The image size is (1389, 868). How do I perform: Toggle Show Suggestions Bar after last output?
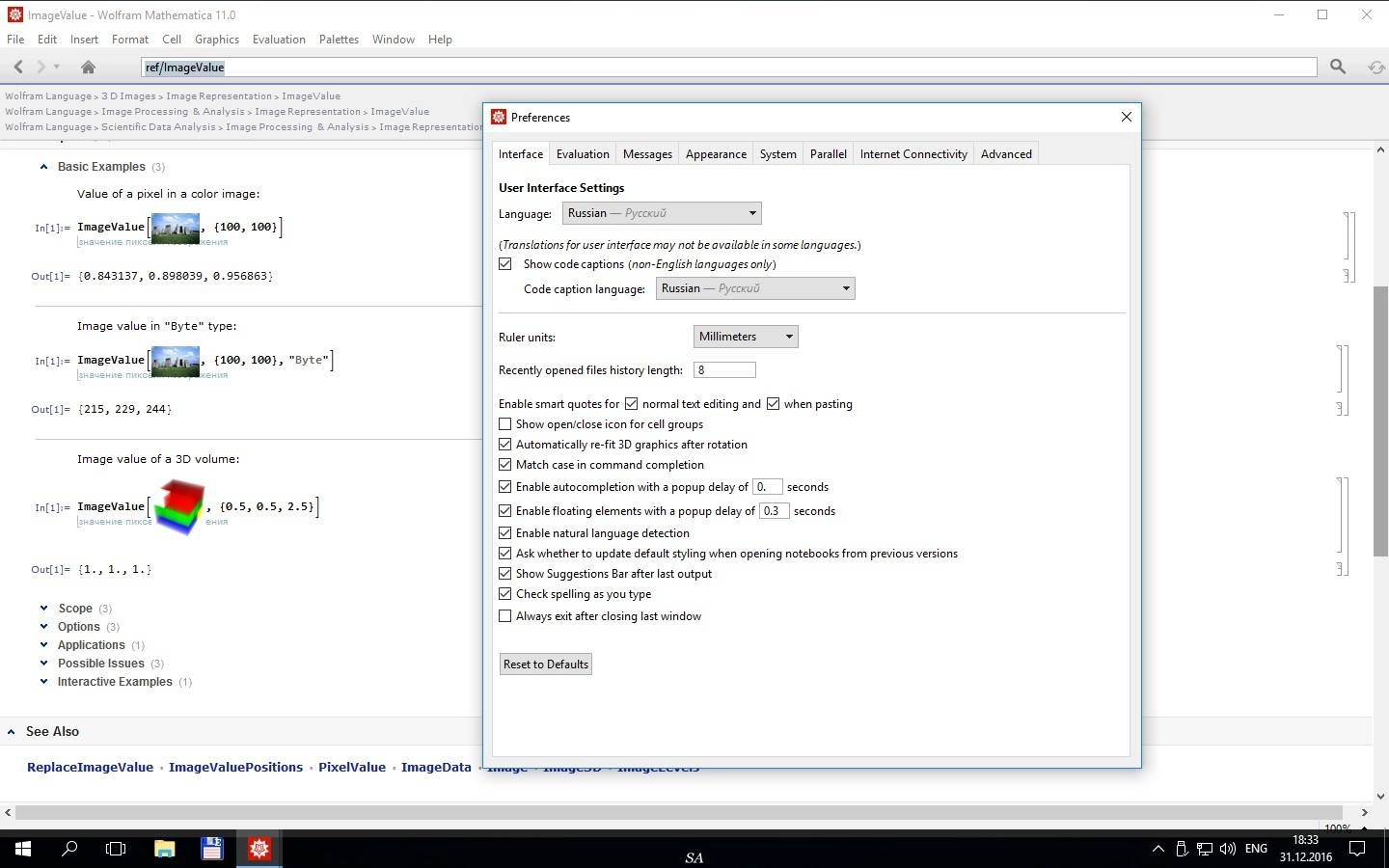pos(504,573)
